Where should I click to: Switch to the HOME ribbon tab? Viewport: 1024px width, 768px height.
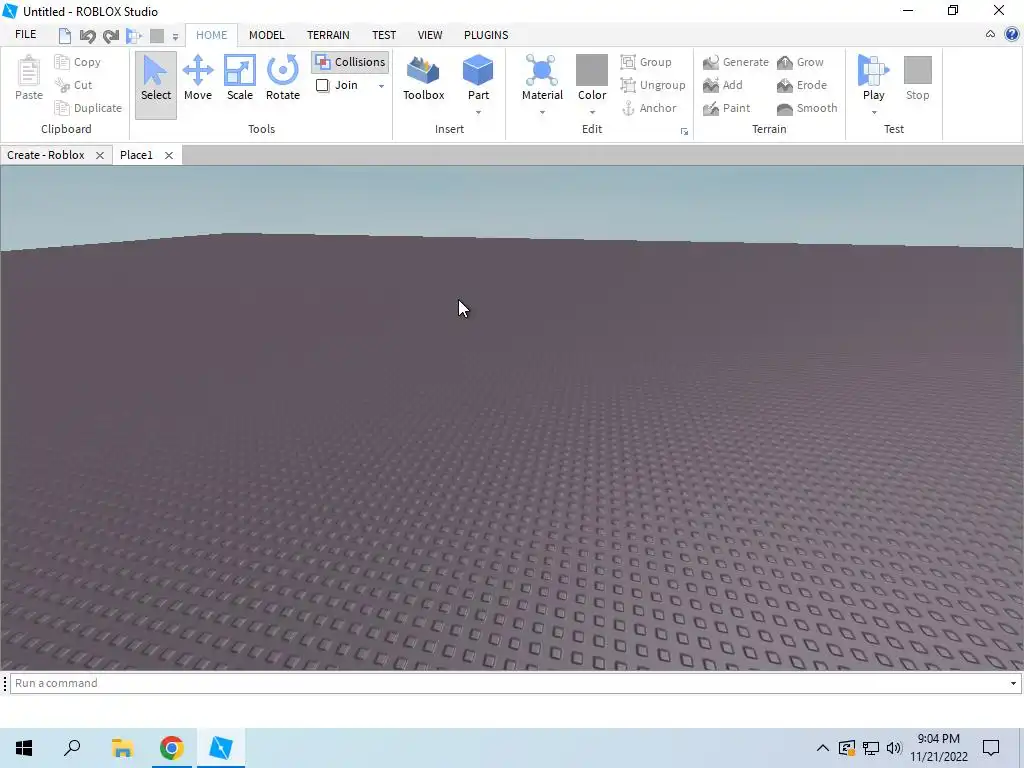(212, 35)
